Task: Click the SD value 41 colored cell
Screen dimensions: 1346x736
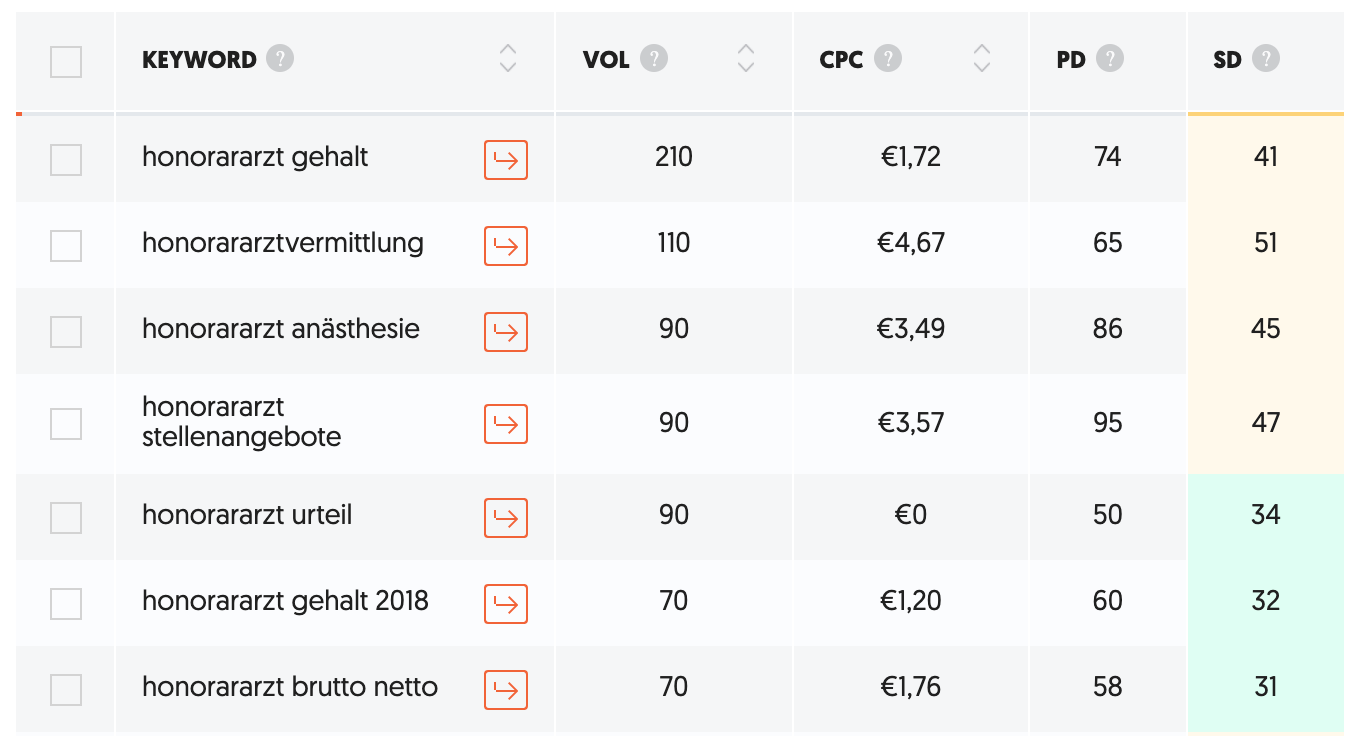Action: (1266, 158)
